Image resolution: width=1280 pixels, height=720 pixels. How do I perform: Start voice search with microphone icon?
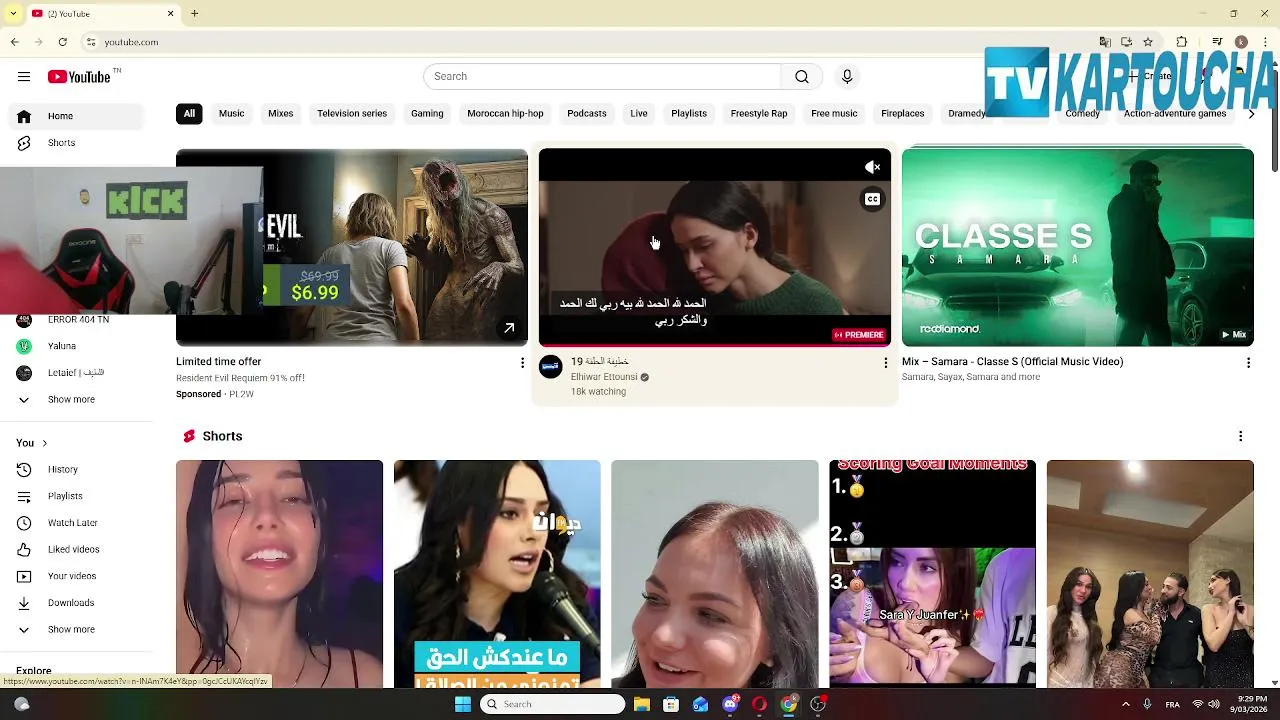847,77
